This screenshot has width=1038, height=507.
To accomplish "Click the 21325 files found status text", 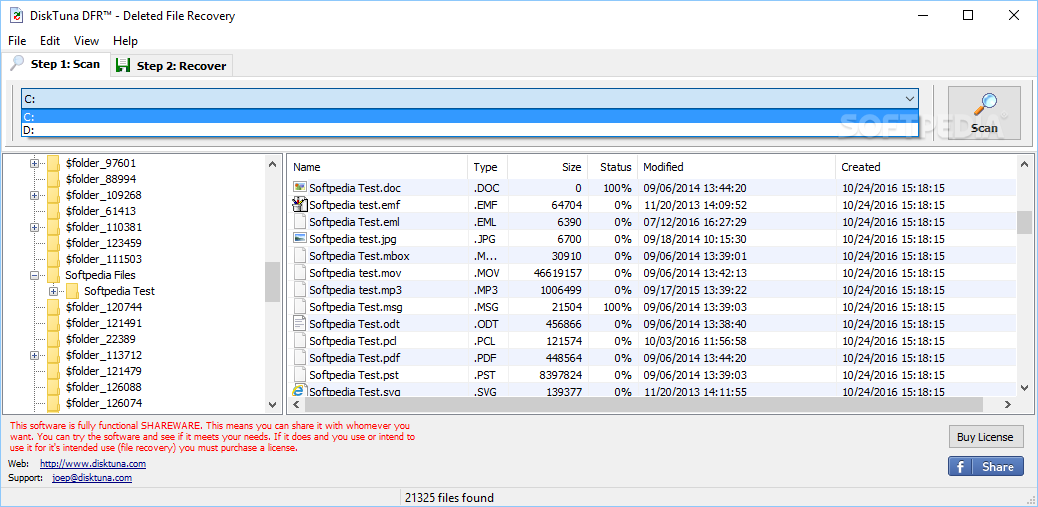I will (x=449, y=498).
